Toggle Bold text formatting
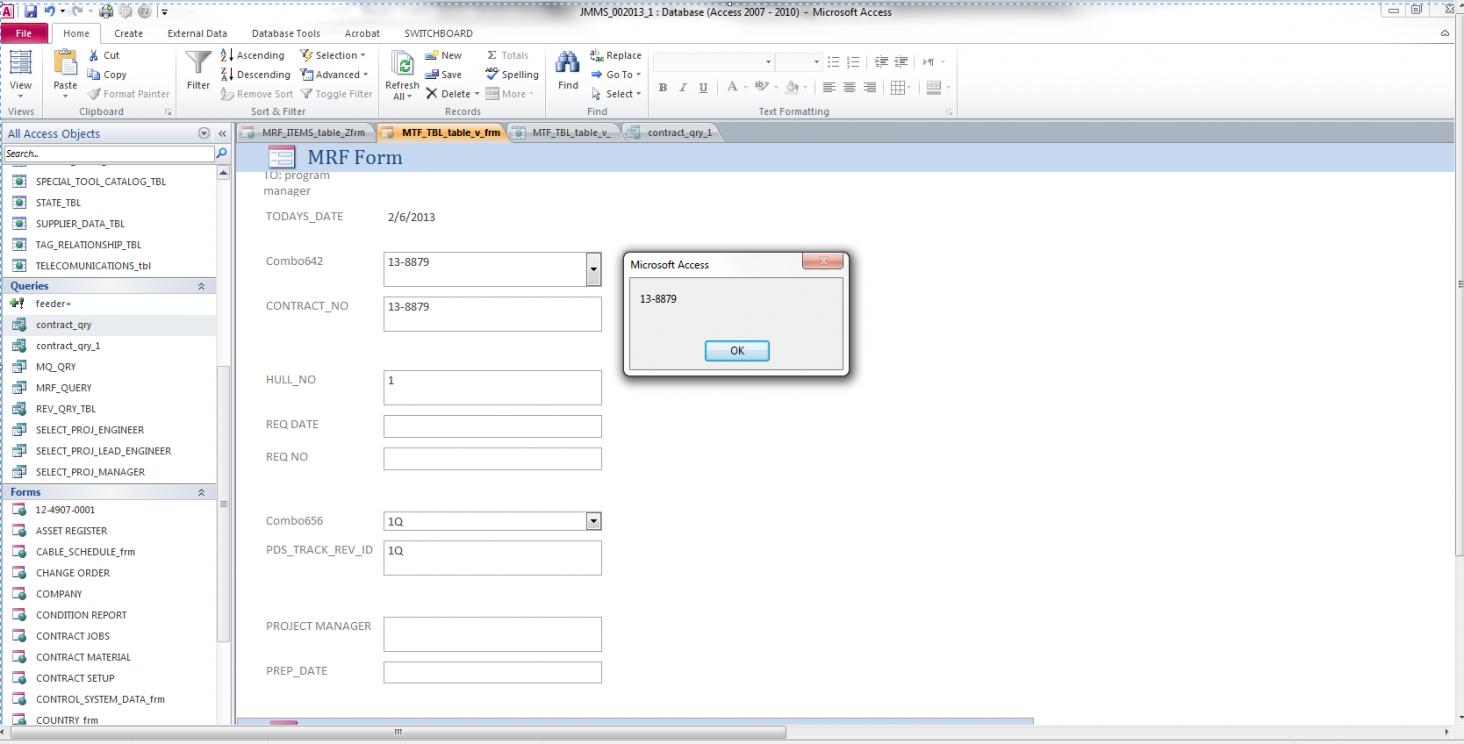The height and width of the screenshot is (744, 1464). (663, 88)
